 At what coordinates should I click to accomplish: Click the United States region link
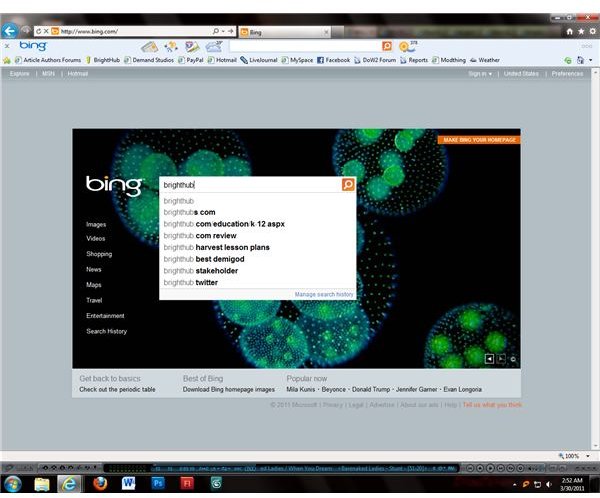pyautogui.click(x=521, y=73)
